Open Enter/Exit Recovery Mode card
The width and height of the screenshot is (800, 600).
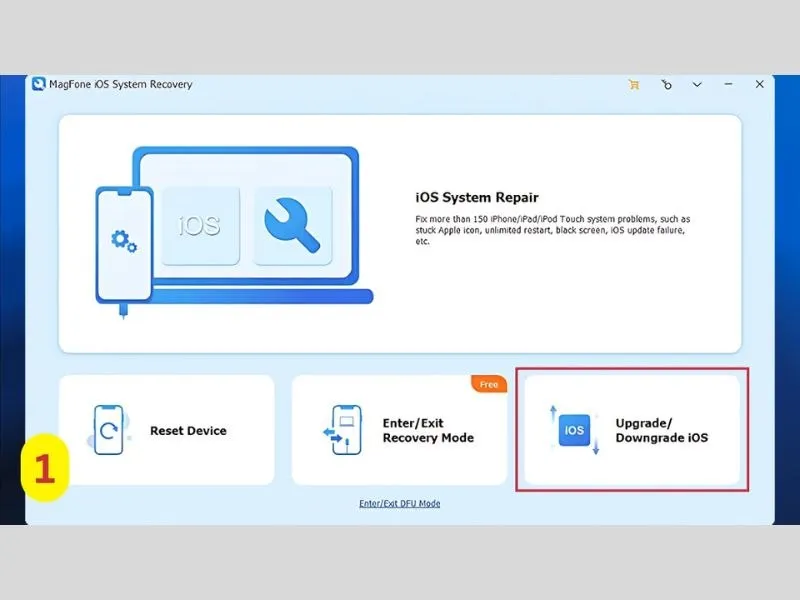[399, 430]
